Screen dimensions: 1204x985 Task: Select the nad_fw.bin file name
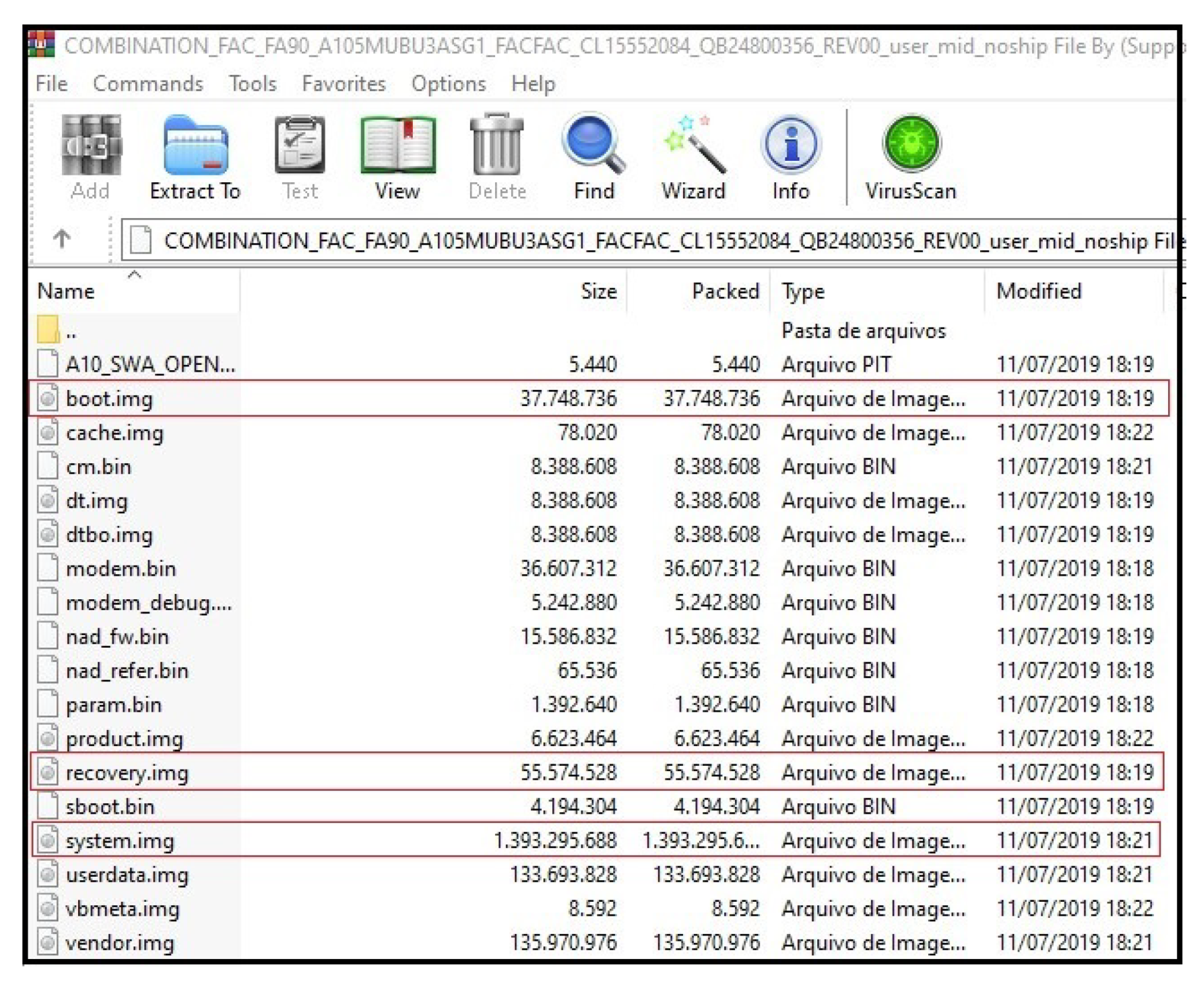click(117, 636)
